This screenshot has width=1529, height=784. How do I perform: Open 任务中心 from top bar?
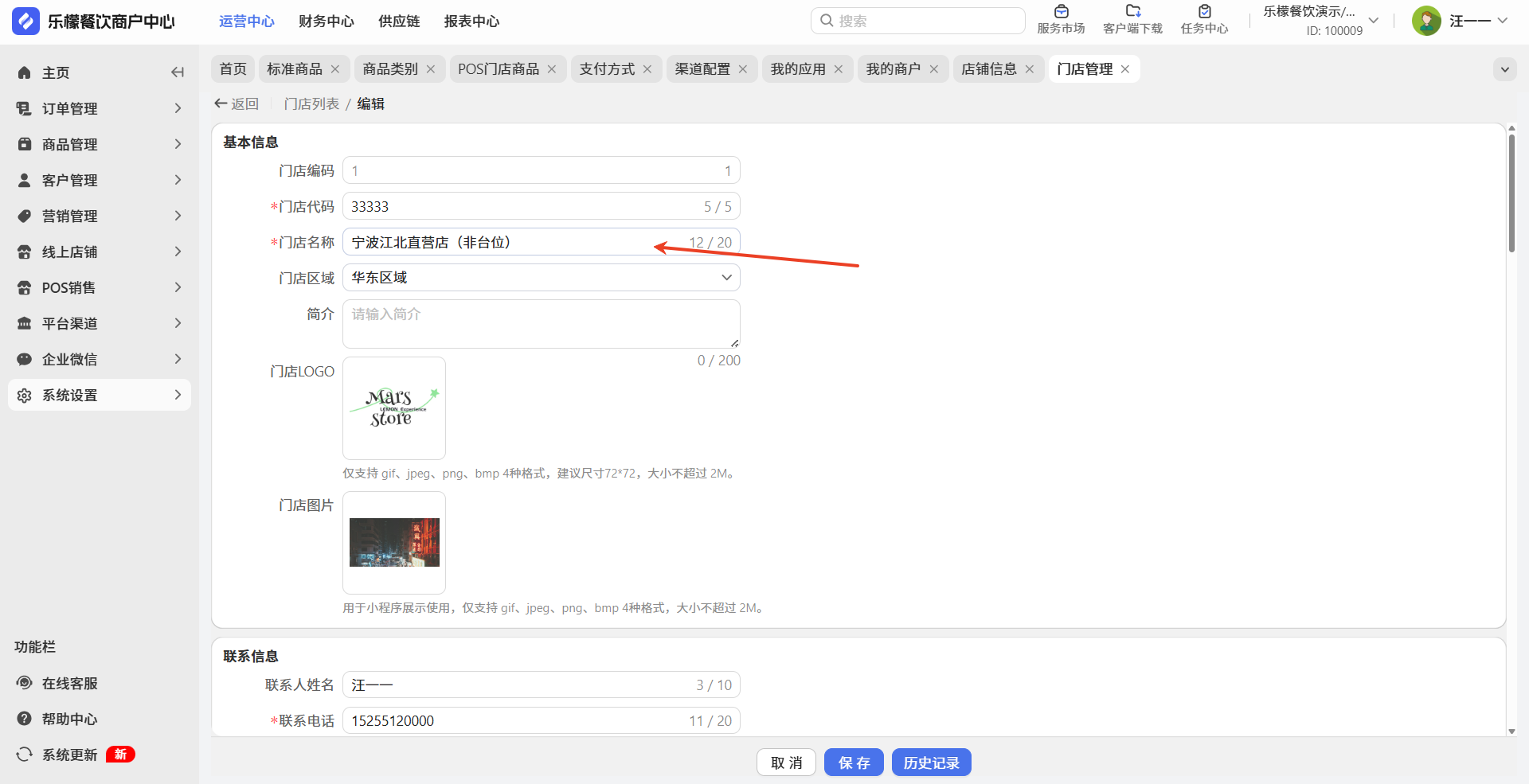pyautogui.click(x=1204, y=20)
